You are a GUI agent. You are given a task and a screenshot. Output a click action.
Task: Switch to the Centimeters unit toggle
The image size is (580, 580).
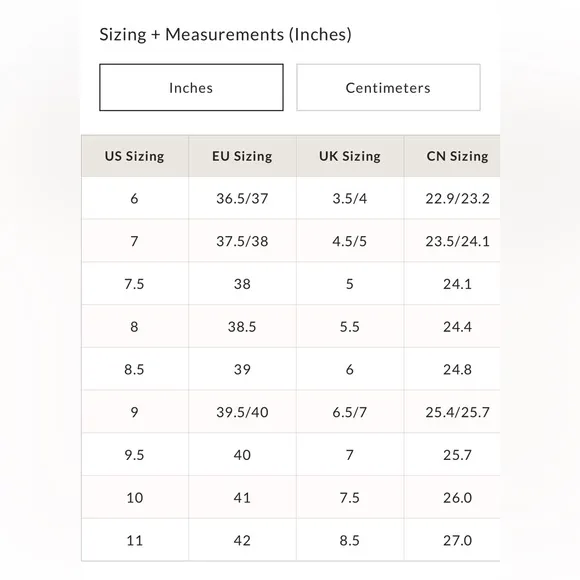click(x=388, y=87)
